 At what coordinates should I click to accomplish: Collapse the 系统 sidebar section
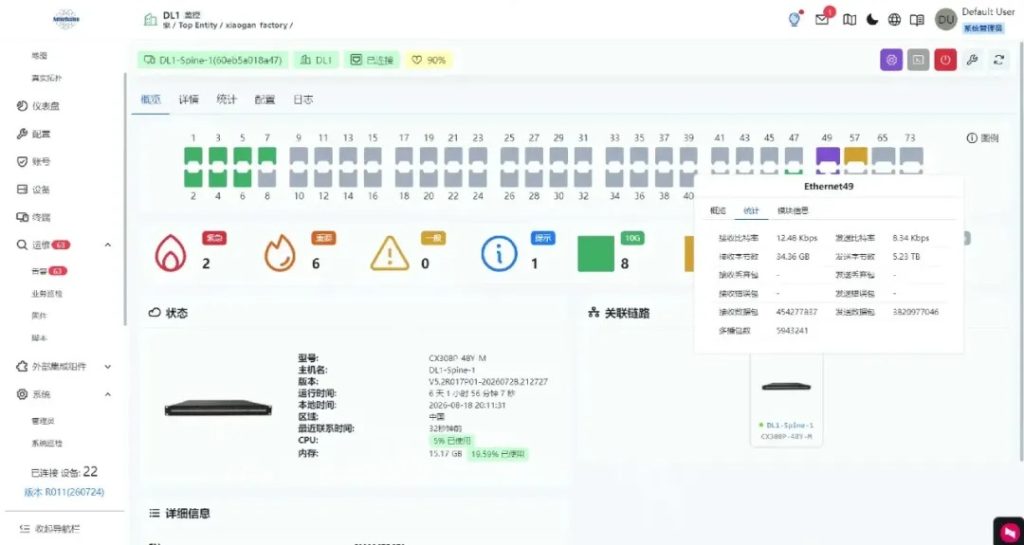click(x=108, y=394)
